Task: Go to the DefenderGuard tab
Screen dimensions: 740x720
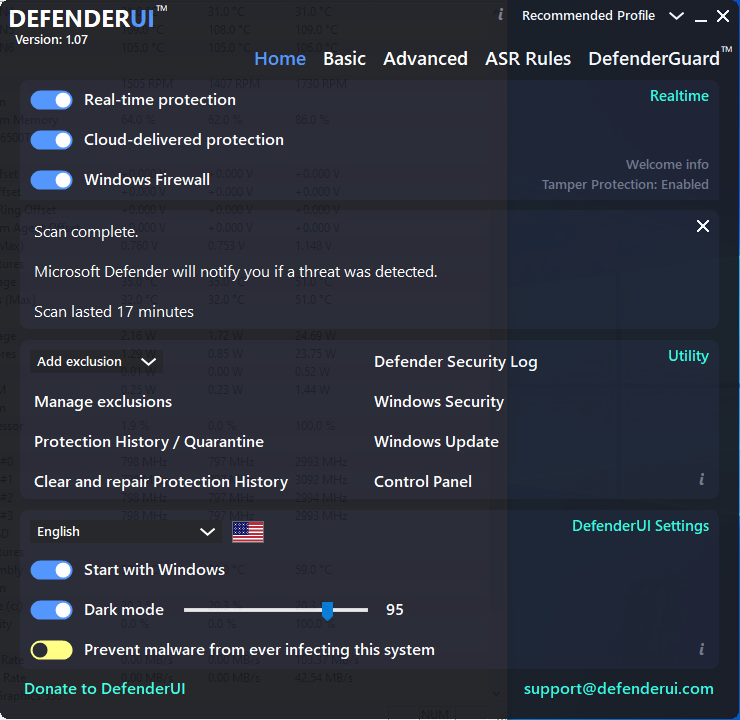Action: (659, 58)
